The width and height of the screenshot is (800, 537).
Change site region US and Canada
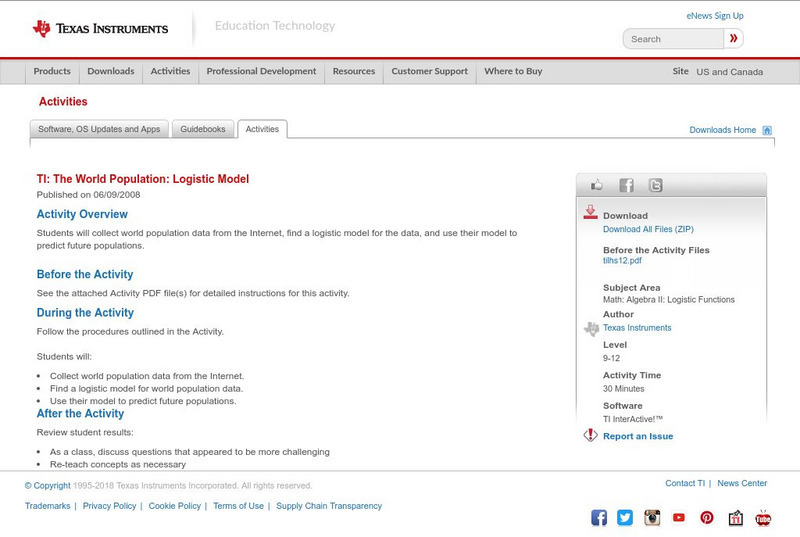[730, 72]
